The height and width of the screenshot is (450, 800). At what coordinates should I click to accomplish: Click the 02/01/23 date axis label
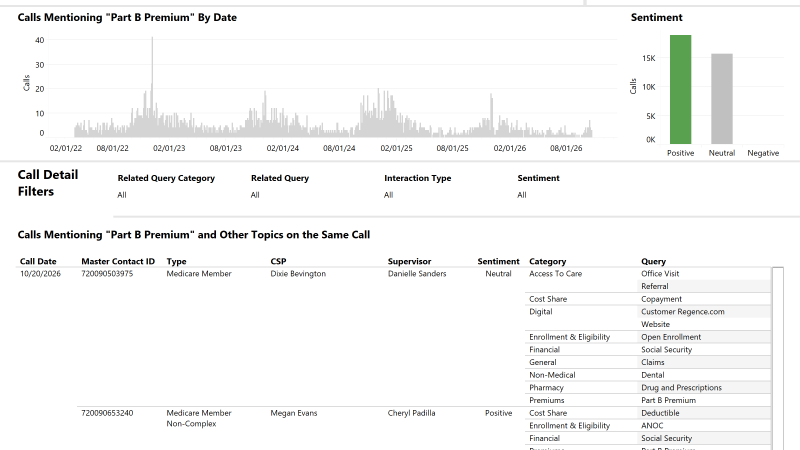point(169,148)
